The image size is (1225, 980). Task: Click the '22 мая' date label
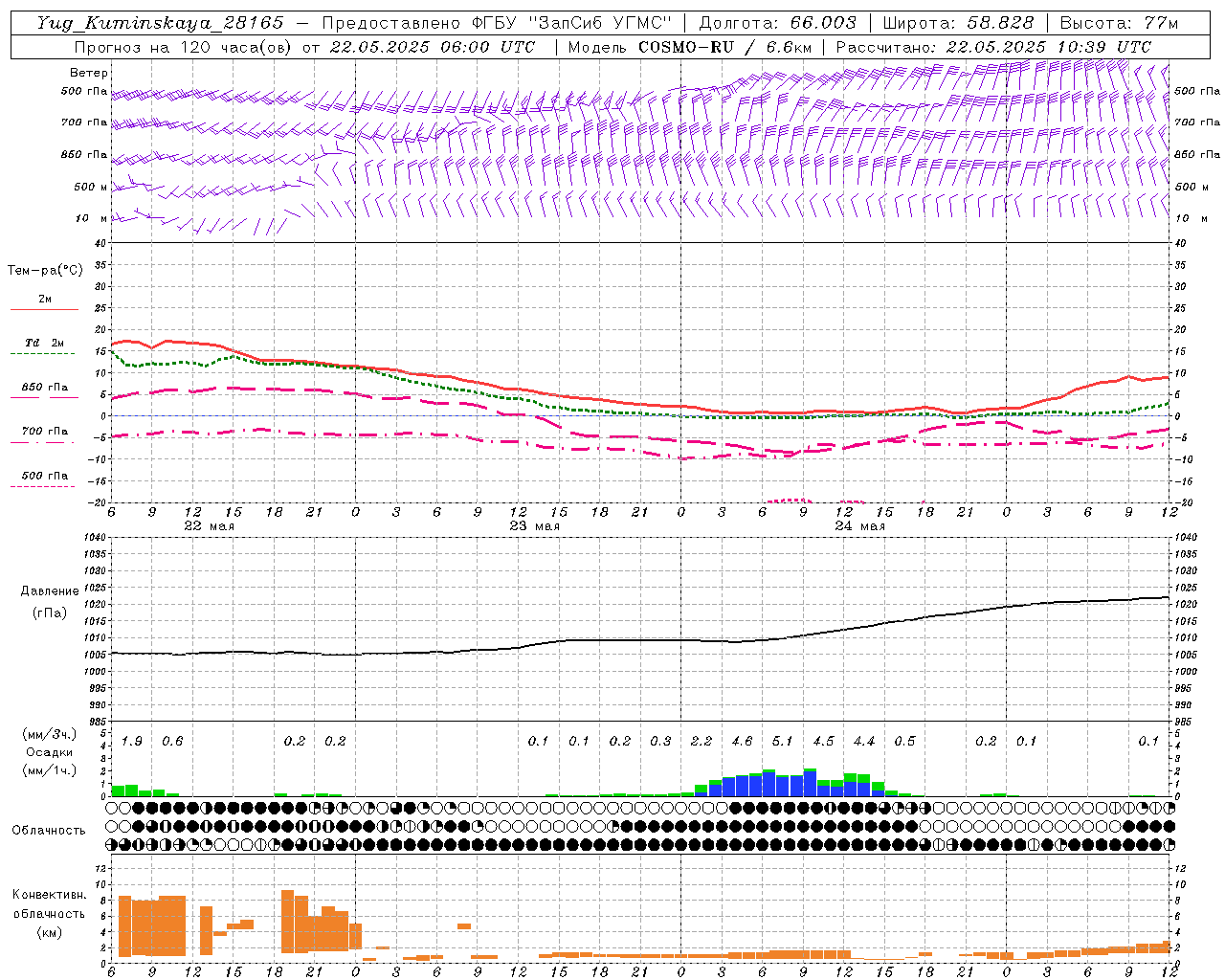[x=209, y=526]
